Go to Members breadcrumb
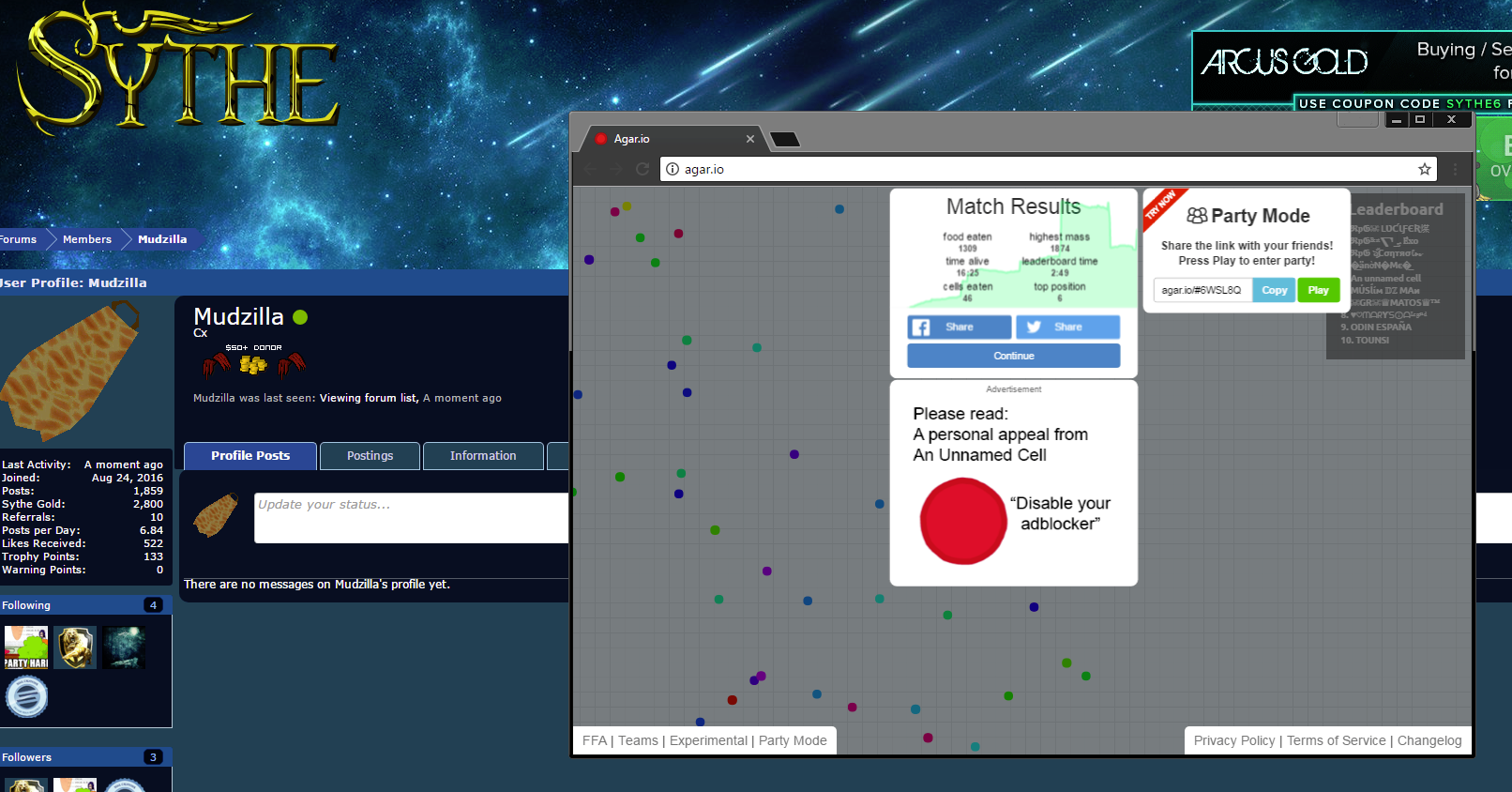Screen dimensions: 1512x792 pos(87,239)
